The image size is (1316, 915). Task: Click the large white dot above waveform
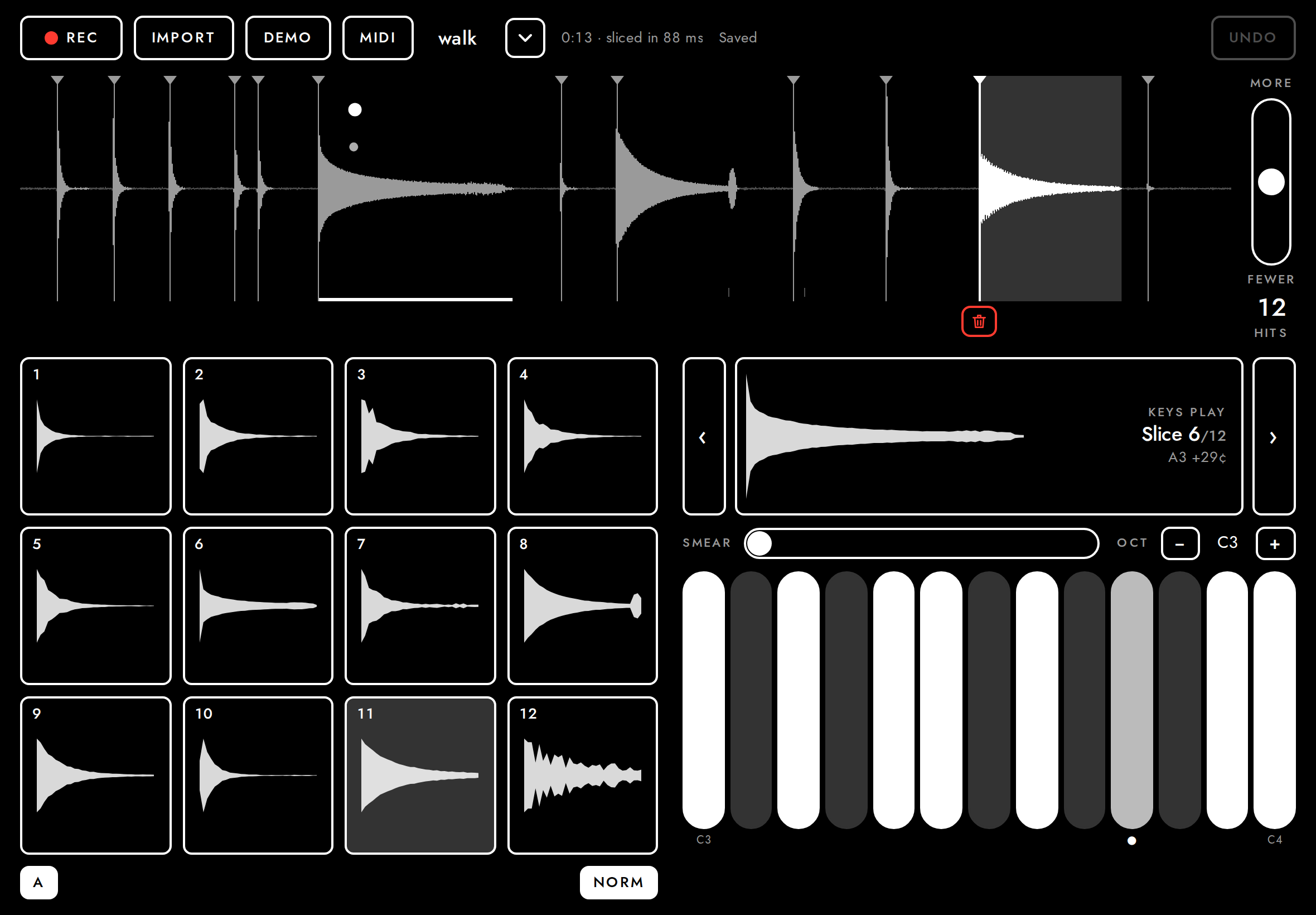(355, 109)
